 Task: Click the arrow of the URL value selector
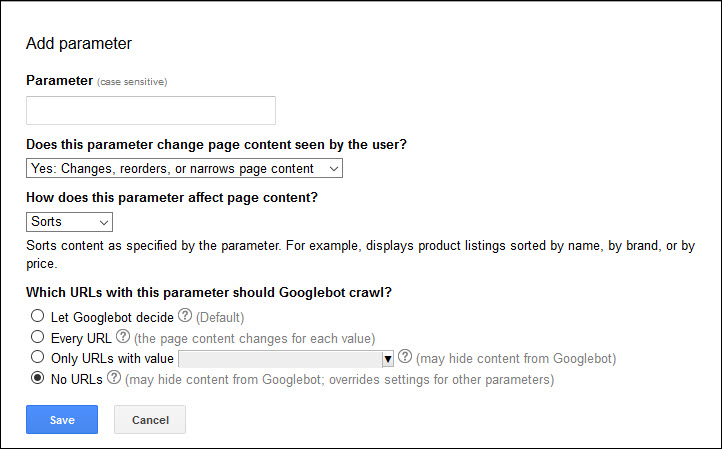click(x=387, y=358)
